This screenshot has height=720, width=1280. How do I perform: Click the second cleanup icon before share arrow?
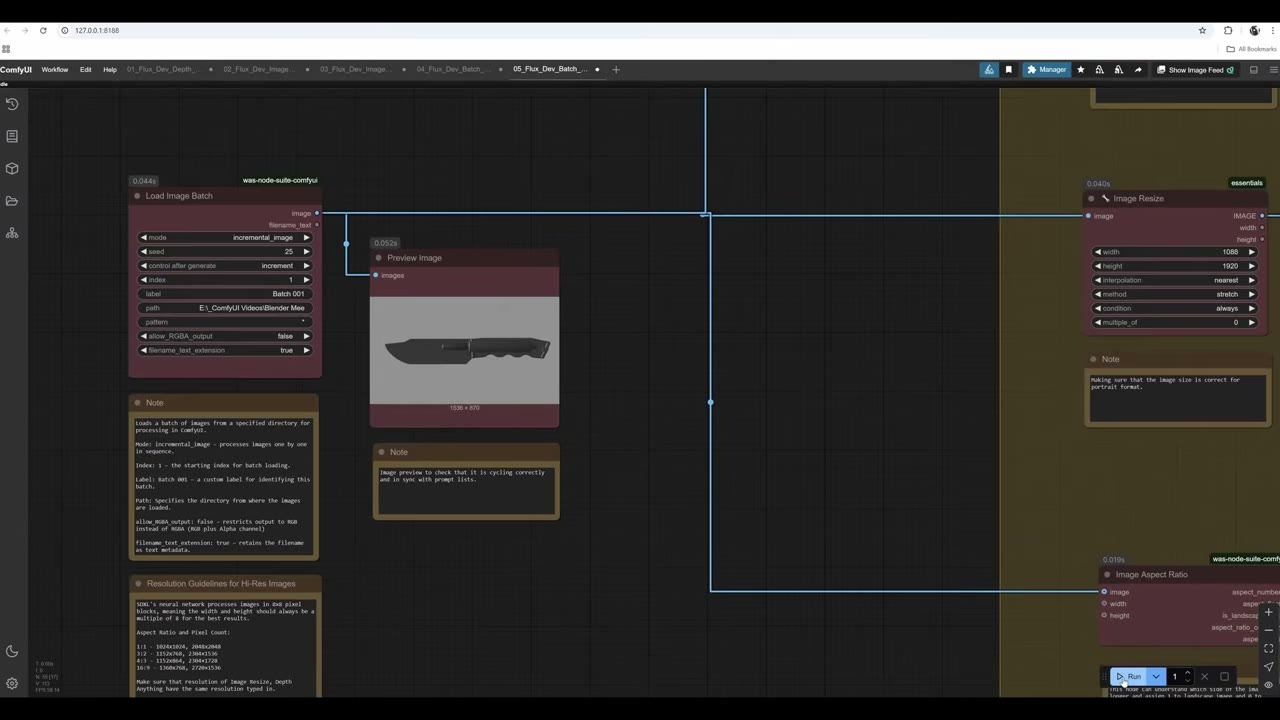(x=1118, y=70)
